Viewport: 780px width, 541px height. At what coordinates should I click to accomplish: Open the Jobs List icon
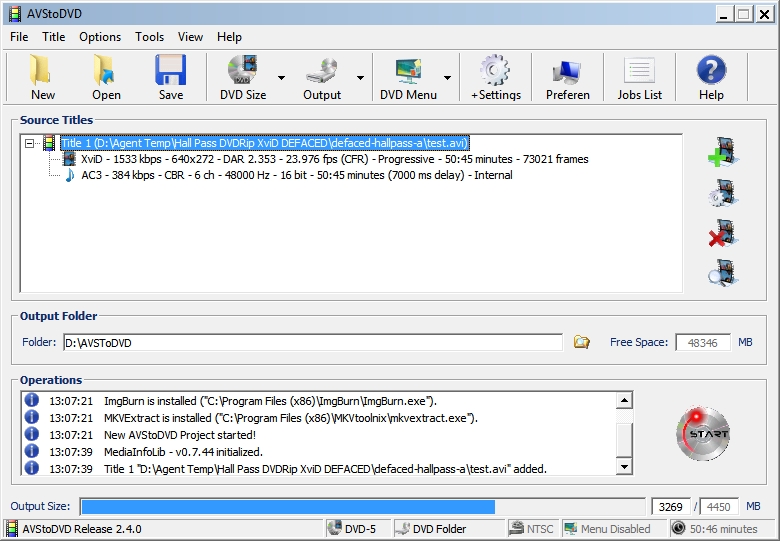[x=639, y=77]
